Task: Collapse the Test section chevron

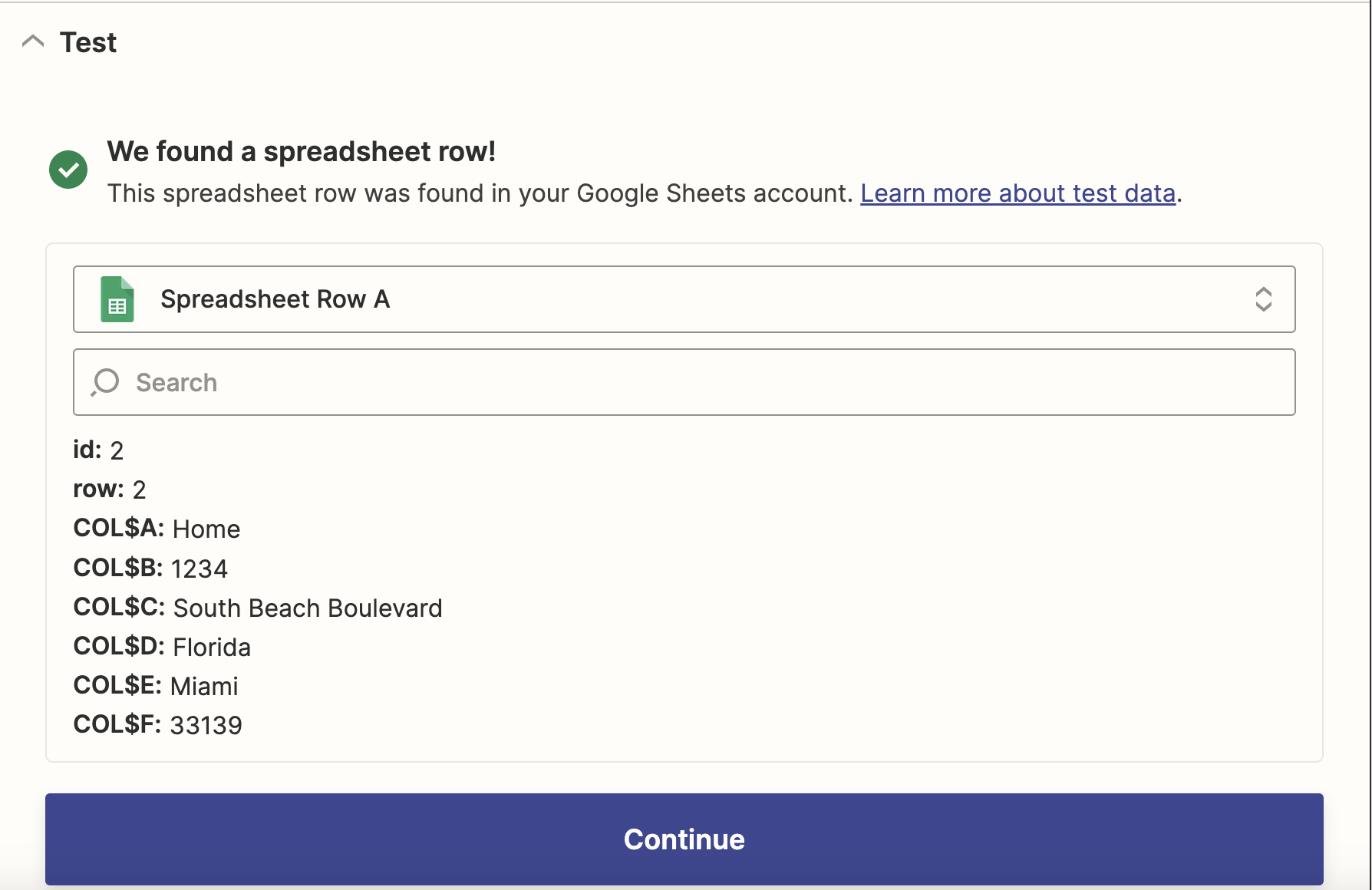Action: pos(33,41)
